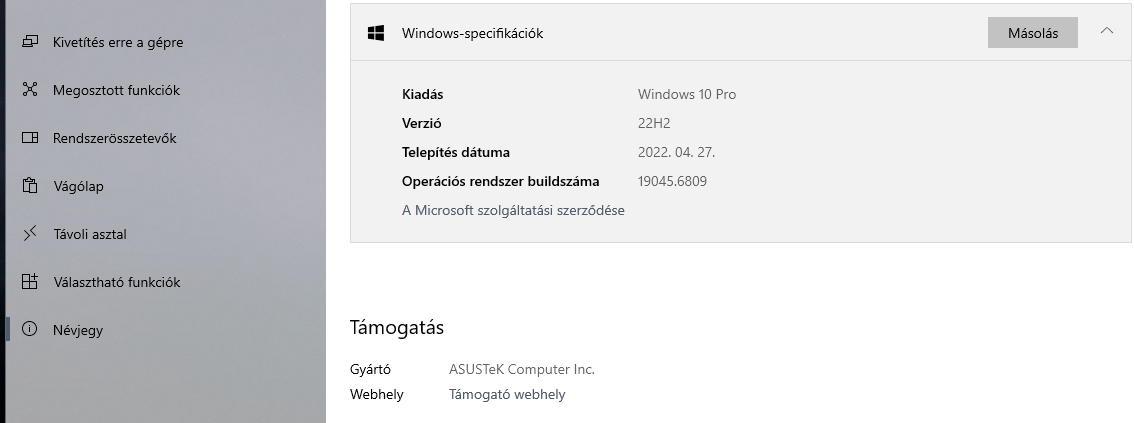Image resolution: width=1134 pixels, height=423 pixels.
Task: Click the Vágólap clipboard icon
Action: click(30, 186)
